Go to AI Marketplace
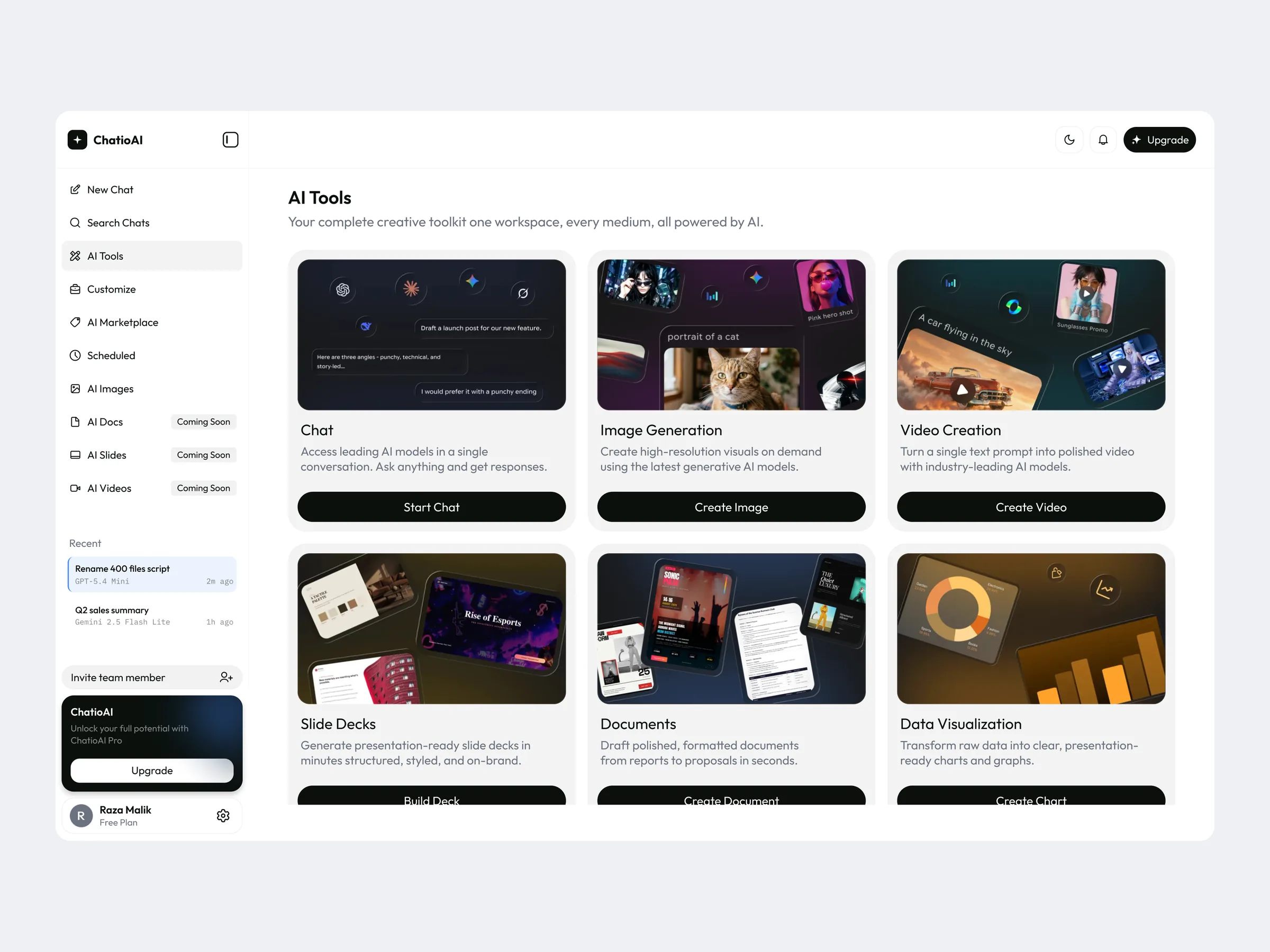The width and height of the screenshot is (1270, 952). [152, 323]
